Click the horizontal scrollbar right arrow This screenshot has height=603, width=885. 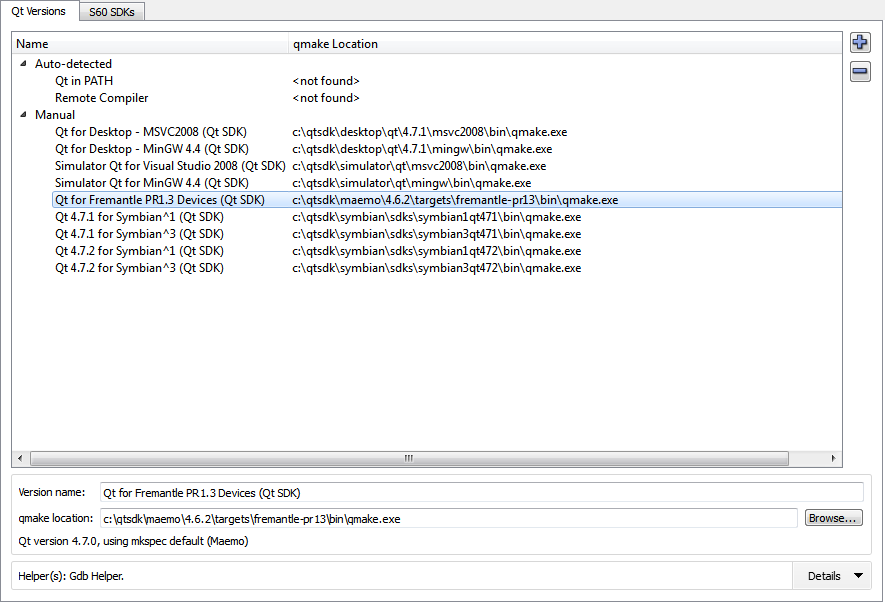[x=833, y=458]
